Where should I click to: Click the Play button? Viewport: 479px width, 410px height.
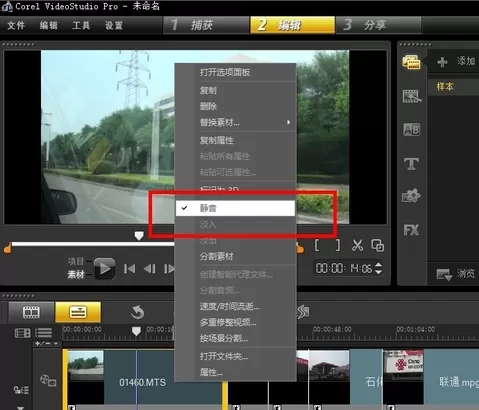(x=104, y=268)
